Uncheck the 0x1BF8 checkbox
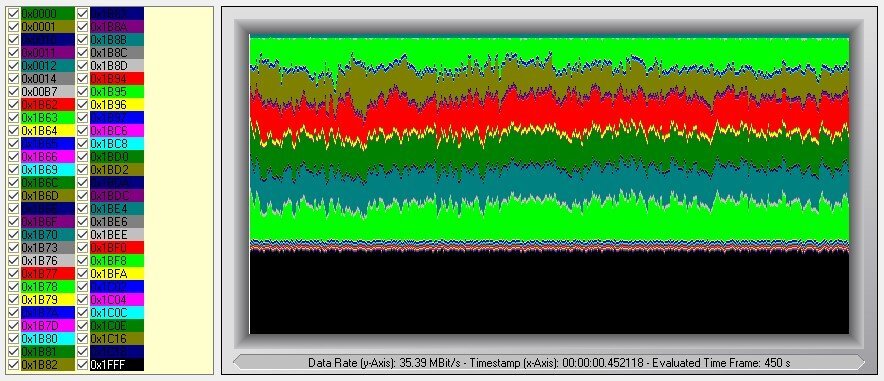The height and width of the screenshot is (381, 884). 82,260
